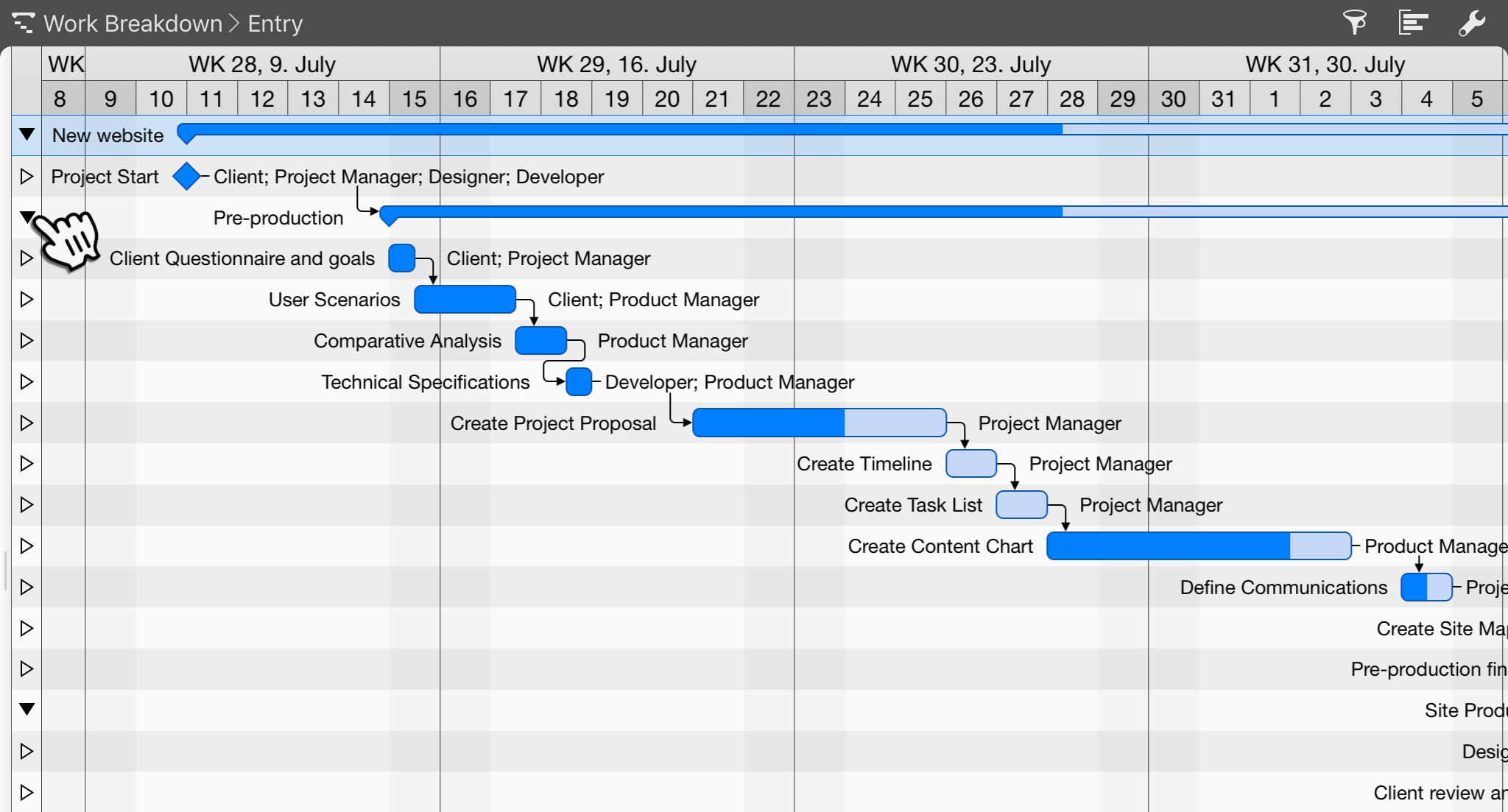Click the Define Communications task bar
The height and width of the screenshot is (812, 1508).
(x=1426, y=587)
